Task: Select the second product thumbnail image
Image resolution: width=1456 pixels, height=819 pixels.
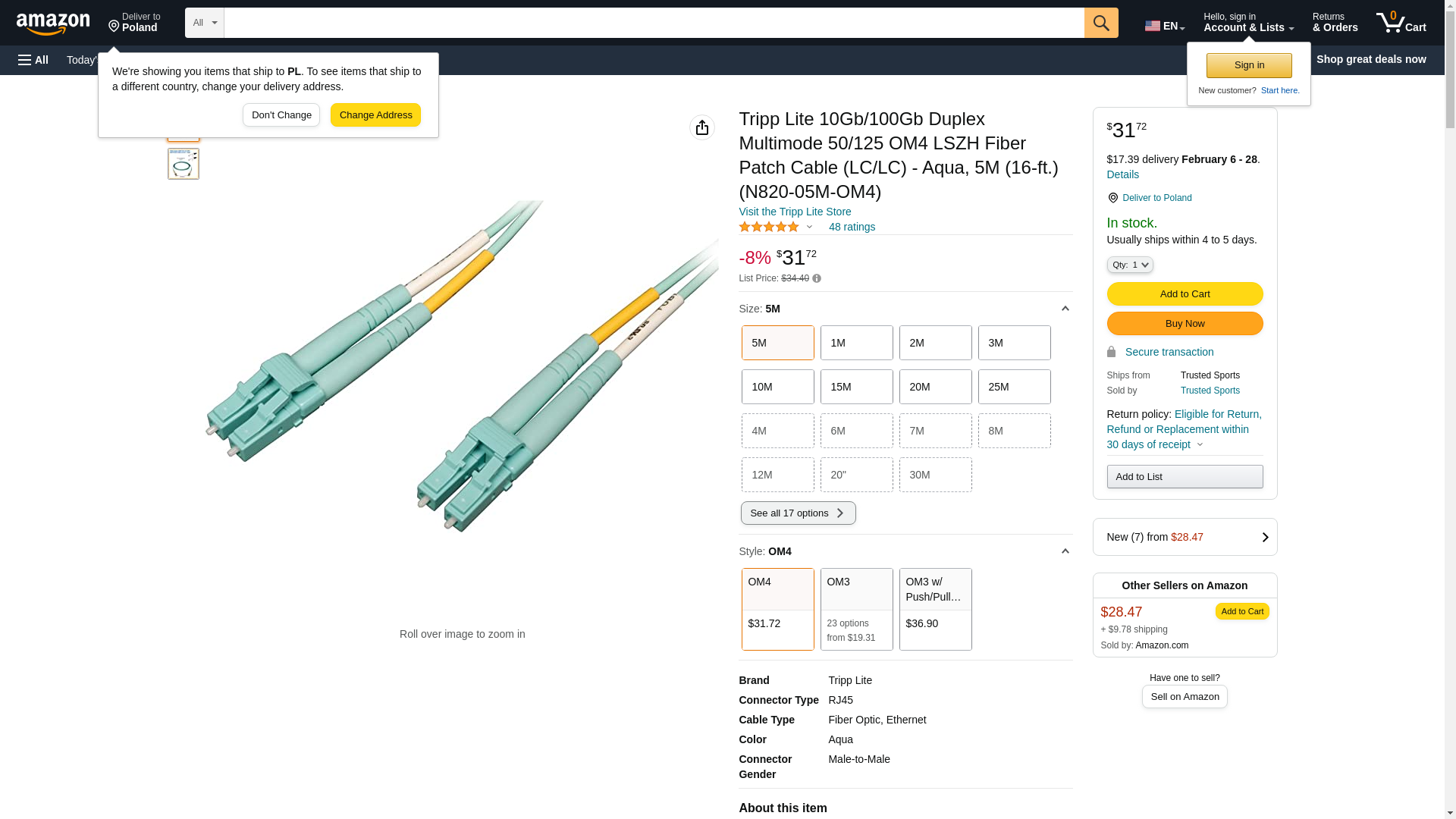Action: tap(184, 164)
